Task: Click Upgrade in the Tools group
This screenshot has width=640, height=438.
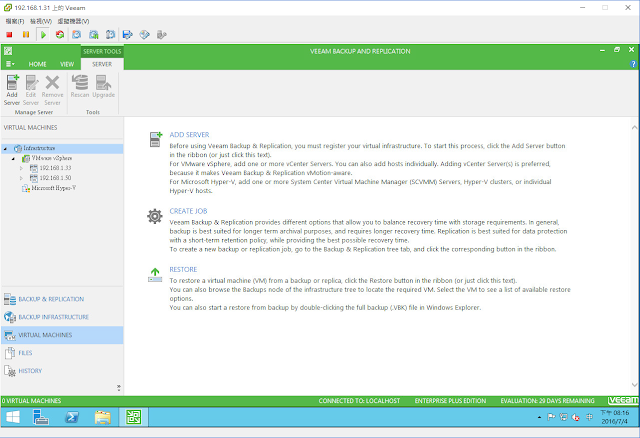Action: click(104, 87)
